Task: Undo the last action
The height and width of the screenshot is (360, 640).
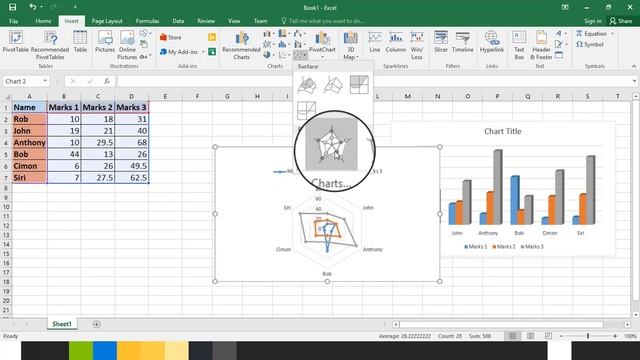Action: (33, 7)
